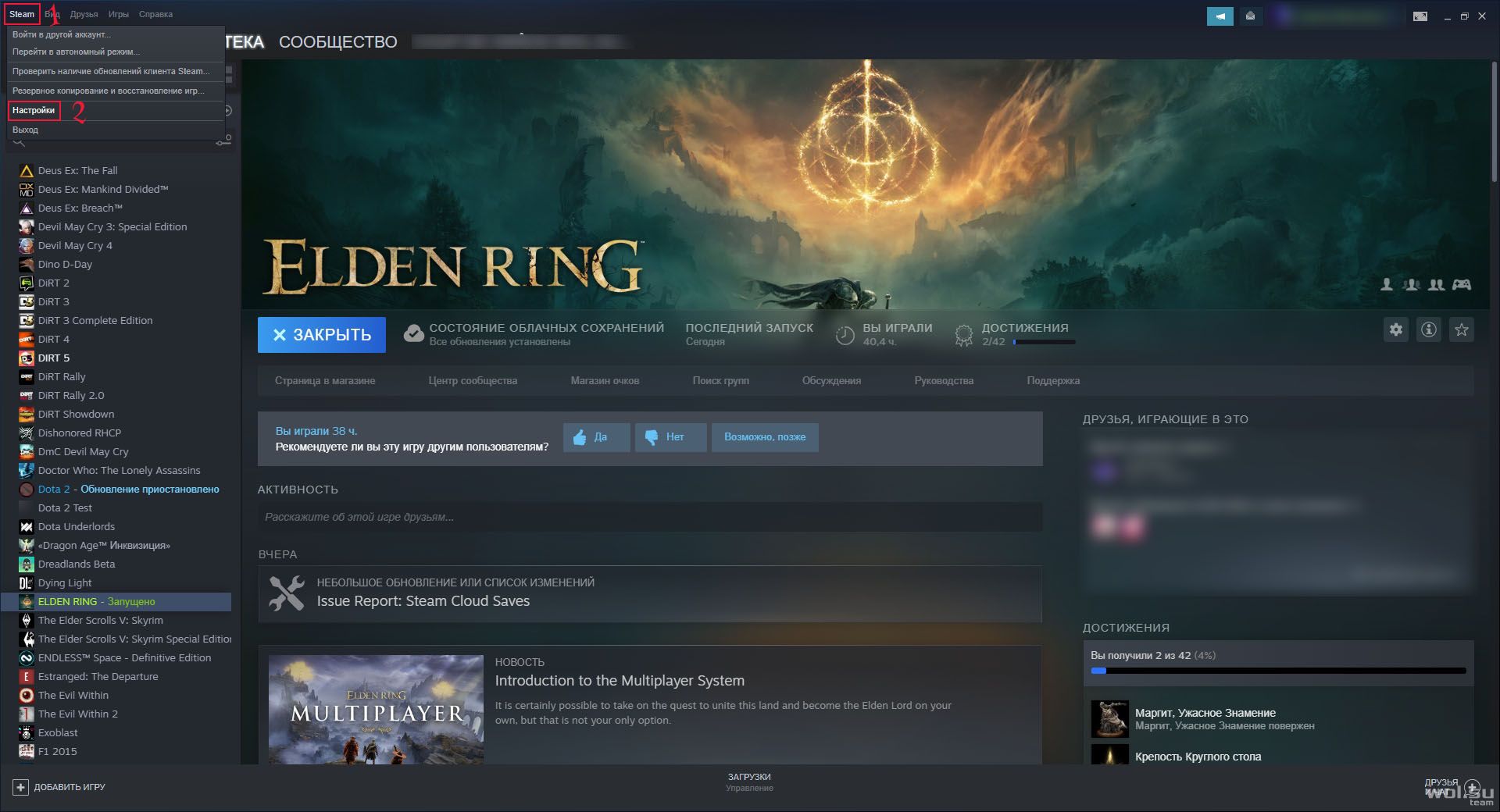Choose Выход in the Steam menu
The width and height of the screenshot is (1500, 812).
coord(25,130)
